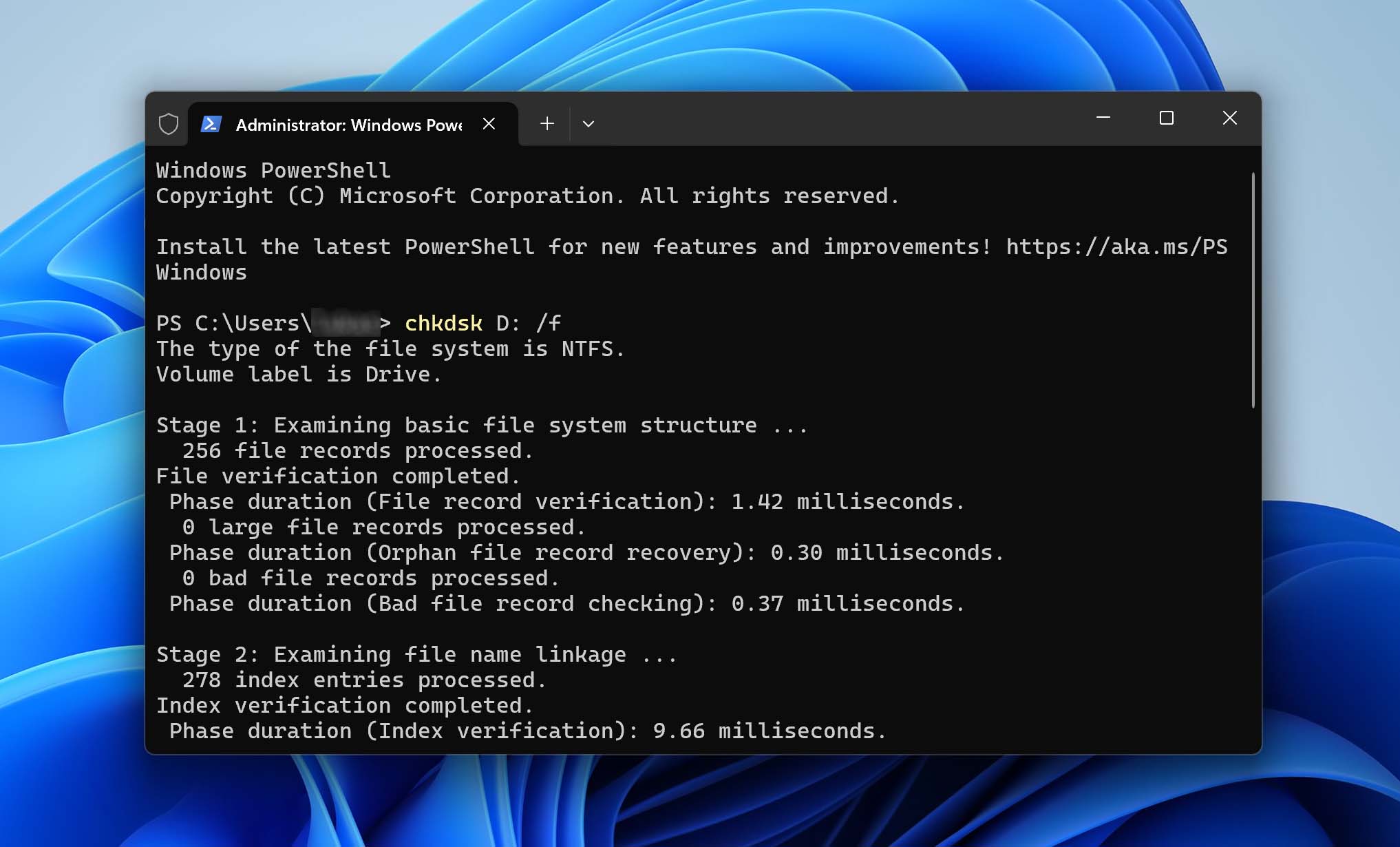Click the Index verification completed line

(x=343, y=705)
